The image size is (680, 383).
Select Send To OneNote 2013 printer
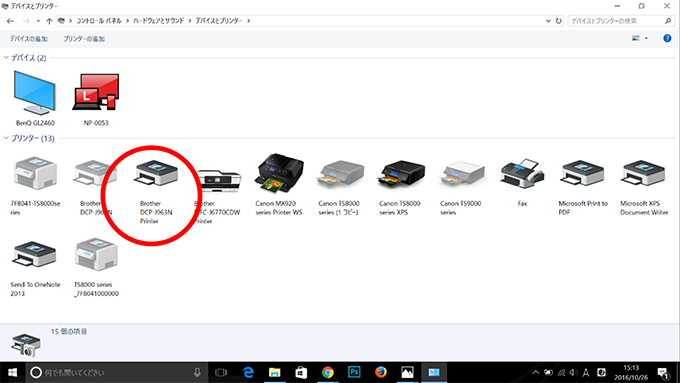point(35,268)
